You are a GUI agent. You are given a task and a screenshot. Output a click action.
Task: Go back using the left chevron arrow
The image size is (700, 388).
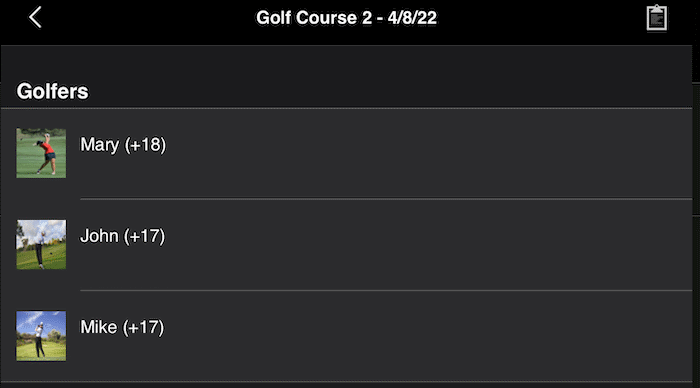pyautogui.click(x=35, y=17)
